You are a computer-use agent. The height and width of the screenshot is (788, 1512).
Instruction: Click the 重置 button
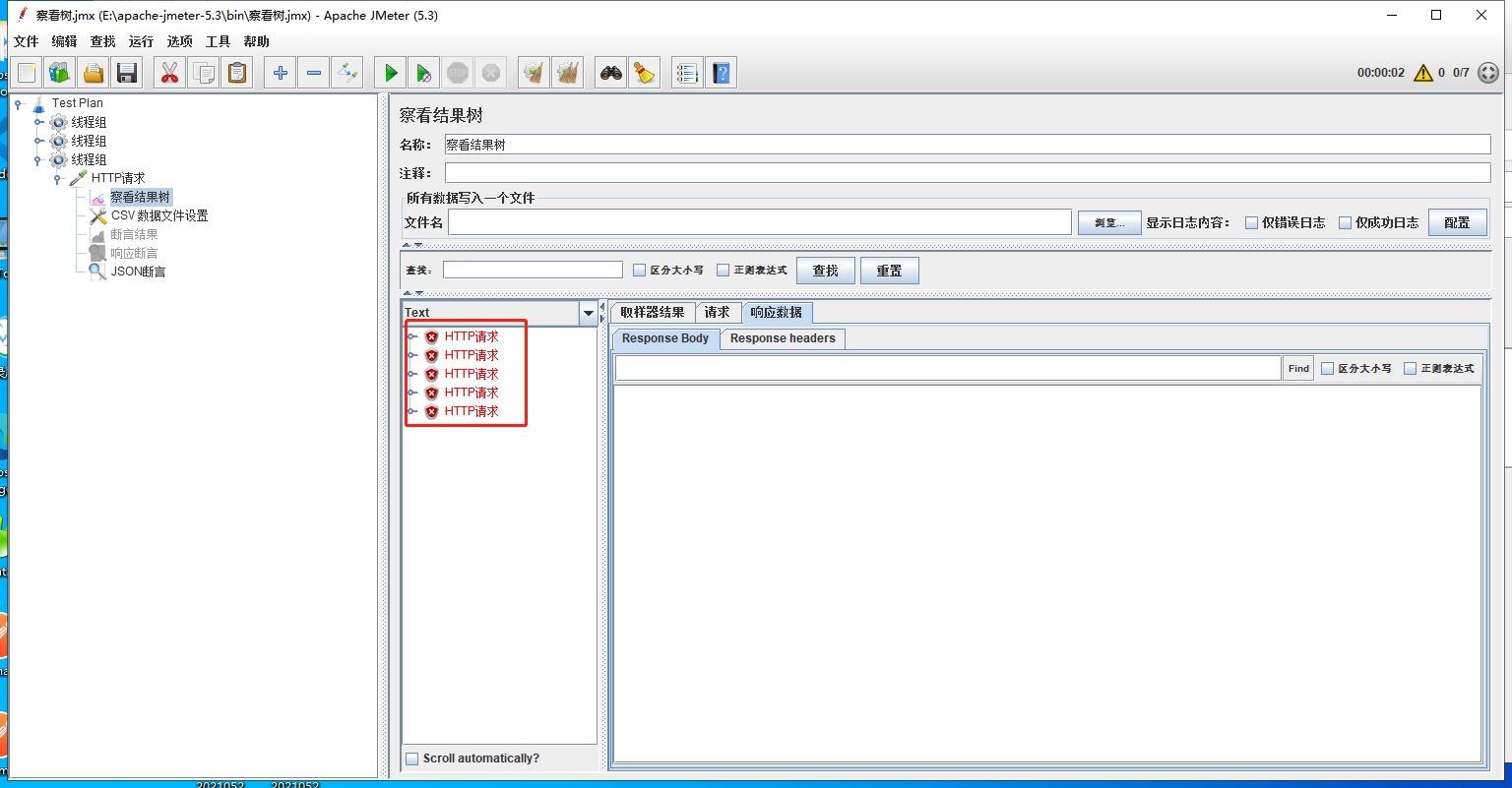(889, 271)
